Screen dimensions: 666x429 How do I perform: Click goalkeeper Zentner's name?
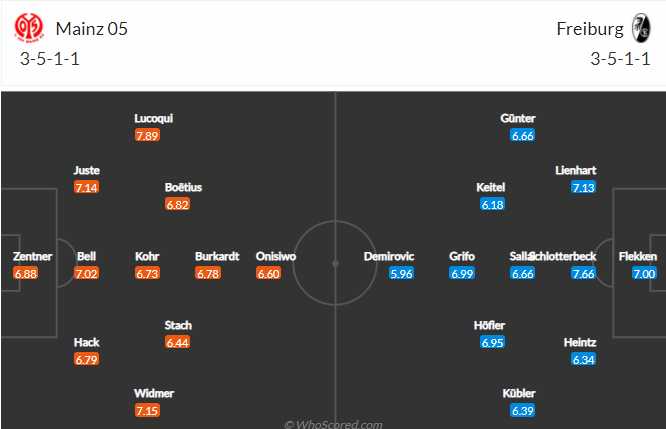pyautogui.click(x=32, y=256)
